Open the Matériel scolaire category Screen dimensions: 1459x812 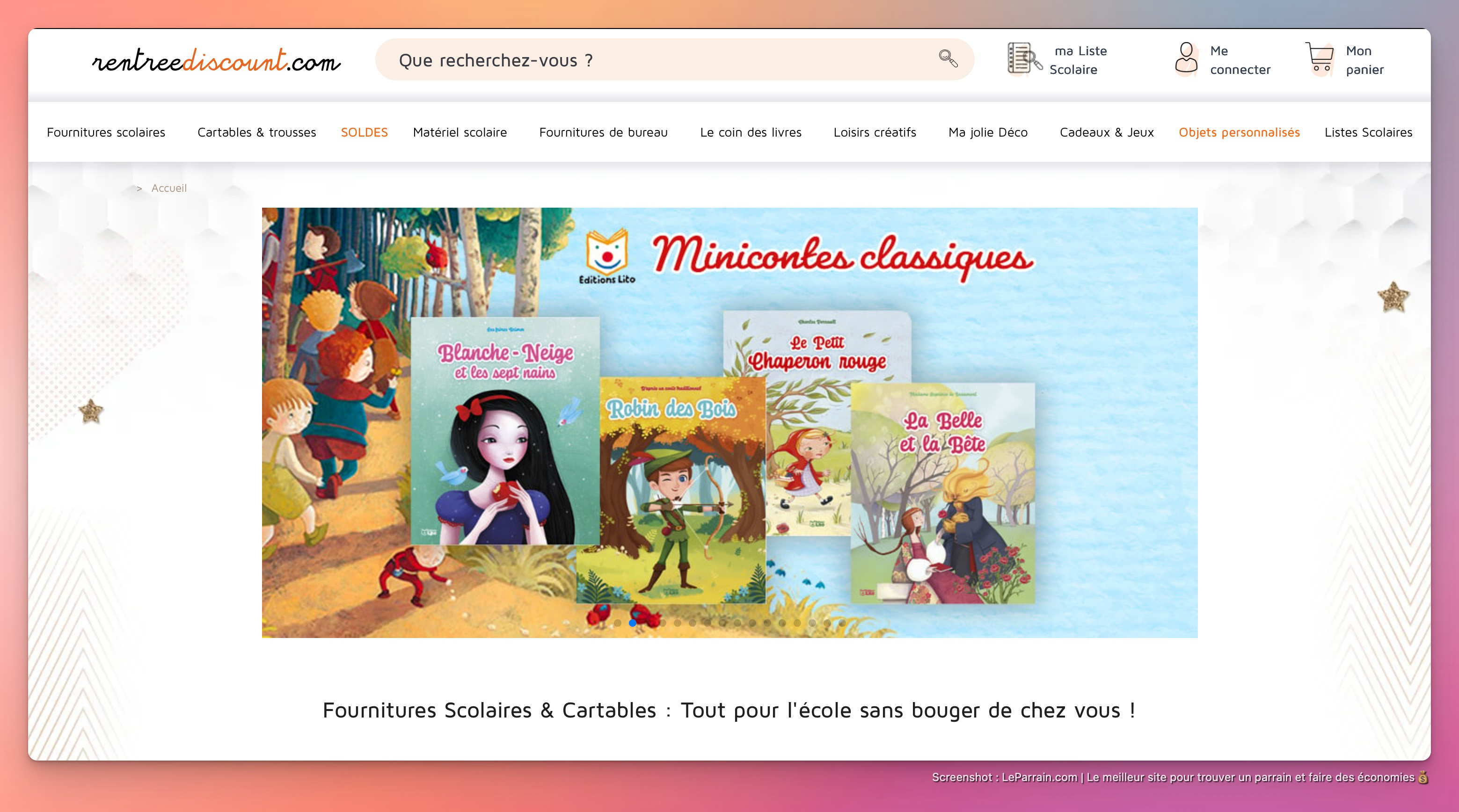coord(460,132)
